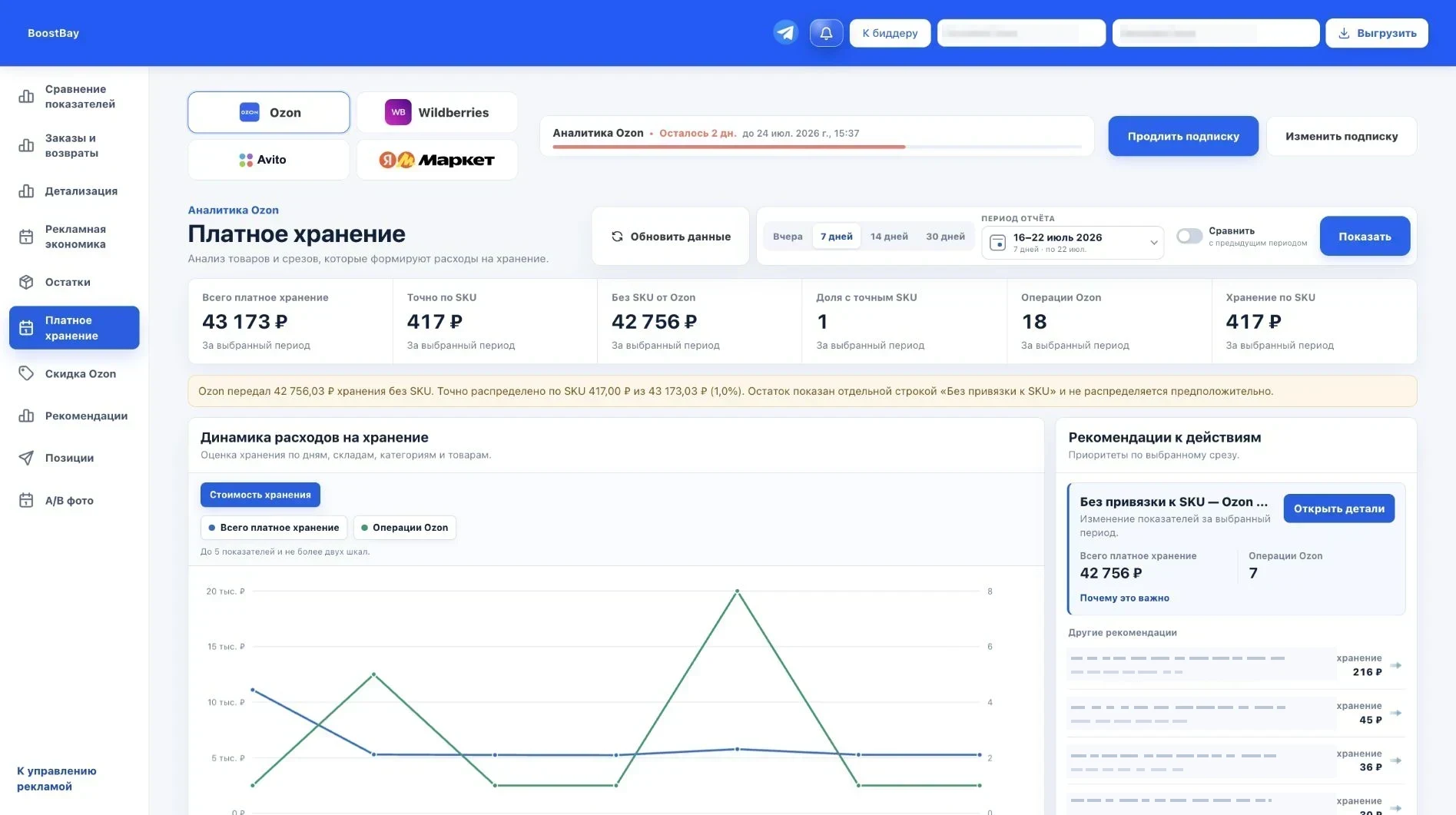The width and height of the screenshot is (1456, 815).
Task: Open the first blurred header selector
Action: [x=1021, y=33]
